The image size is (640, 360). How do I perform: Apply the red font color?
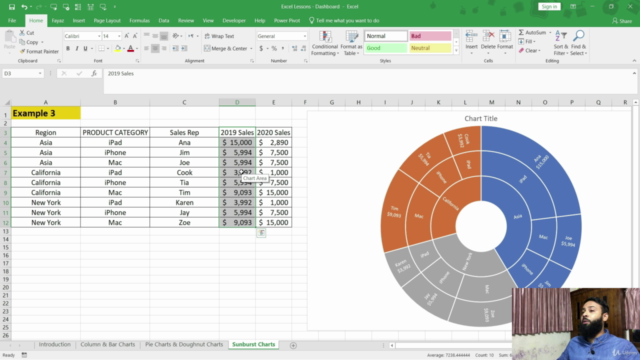(x=131, y=49)
